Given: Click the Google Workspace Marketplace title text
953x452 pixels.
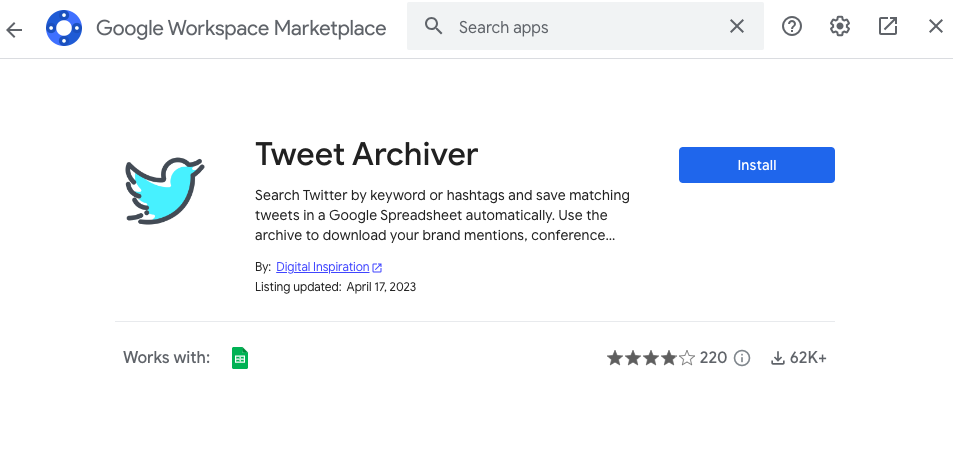Looking at the screenshot, I should point(241,28).
